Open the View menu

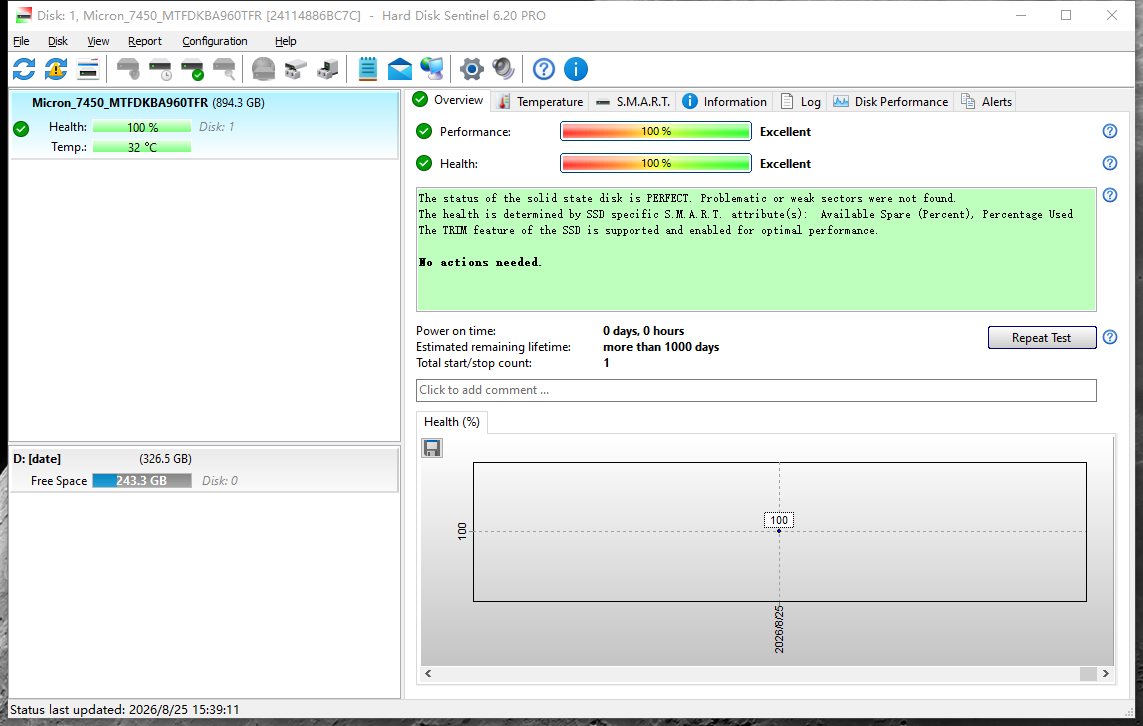coord(98,42)
